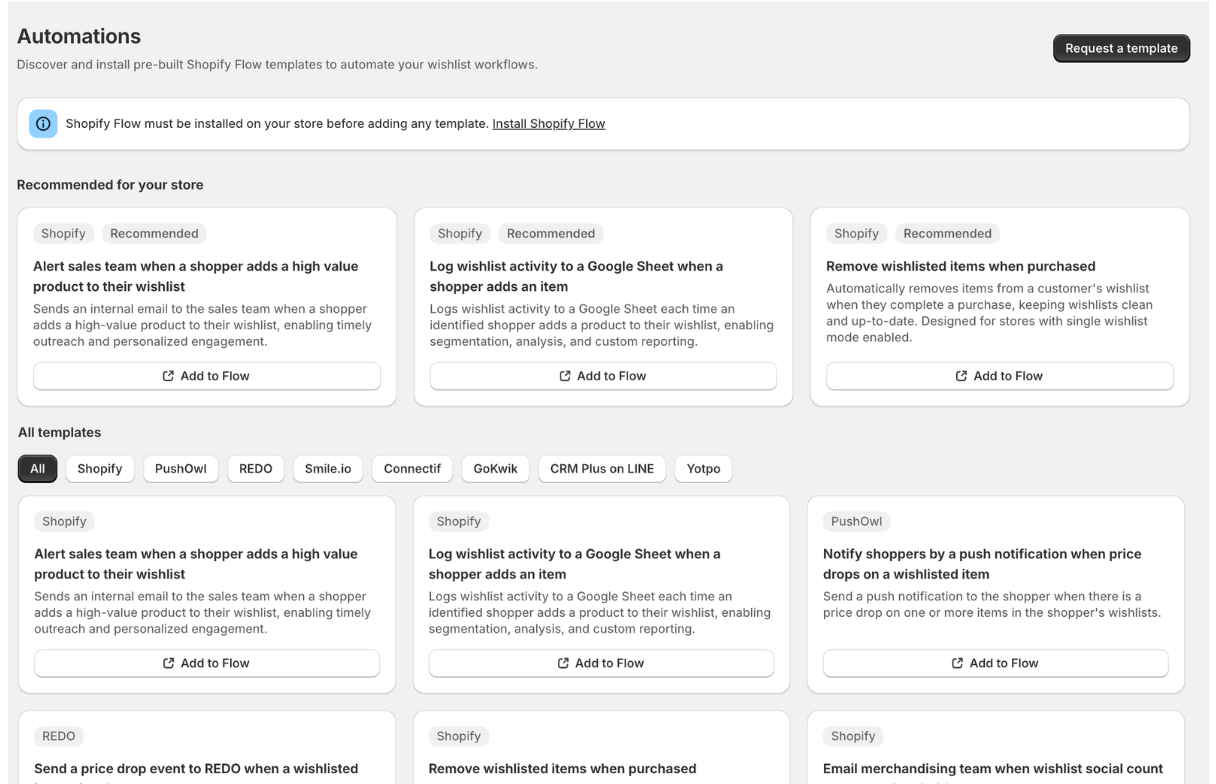1216x784 pixels.
Task: Add recommended Remove wishlisted items template to Flow
Action: 1000,376
